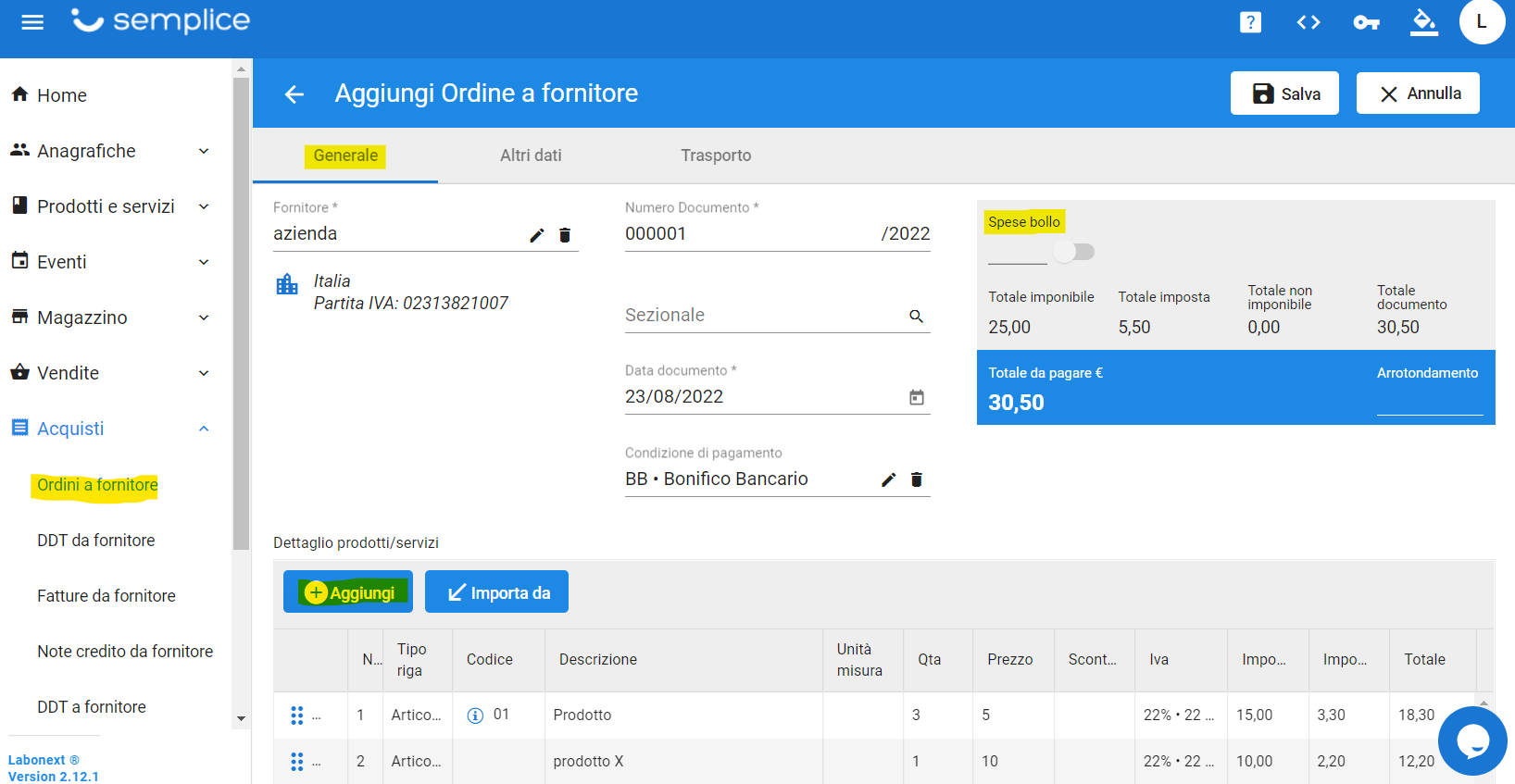Click the sidebar scrollbar down arrow

point(241,719)
